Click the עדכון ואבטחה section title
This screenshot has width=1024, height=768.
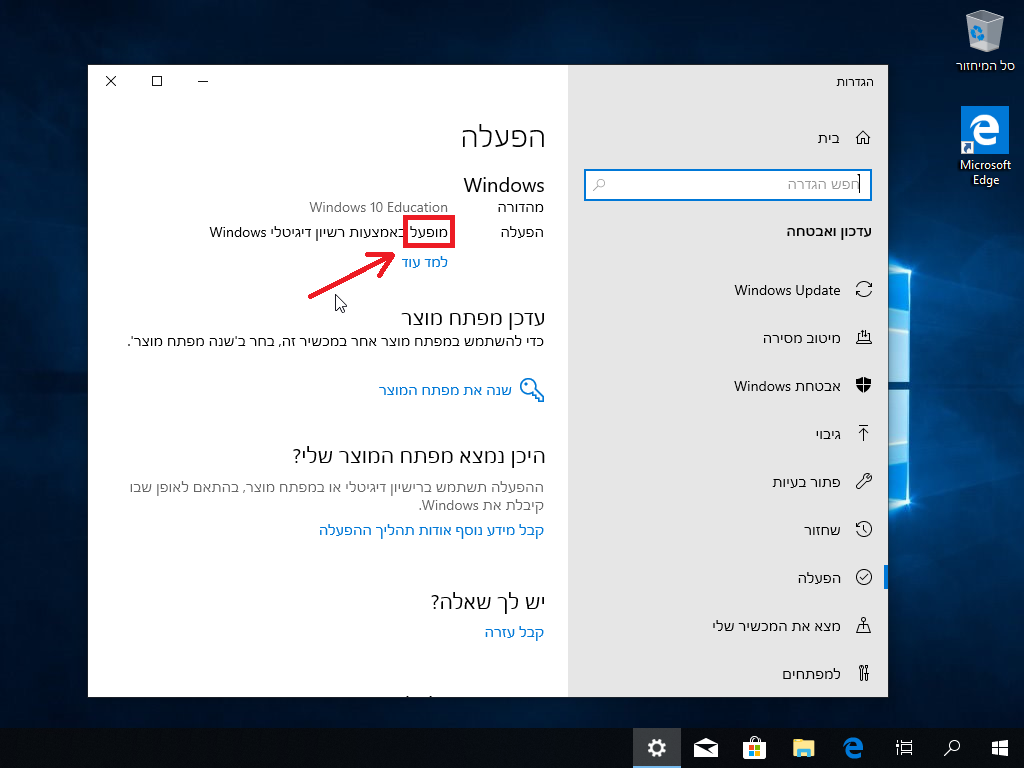point(829,232)
